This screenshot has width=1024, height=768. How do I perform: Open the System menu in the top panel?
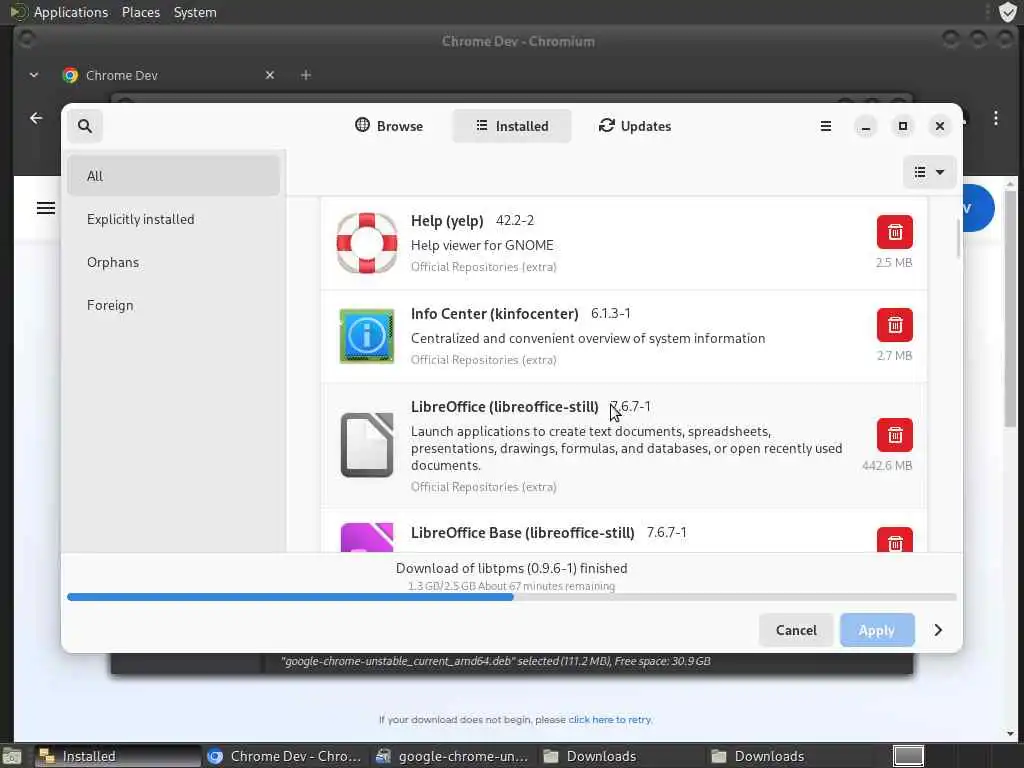pos(195,12)
